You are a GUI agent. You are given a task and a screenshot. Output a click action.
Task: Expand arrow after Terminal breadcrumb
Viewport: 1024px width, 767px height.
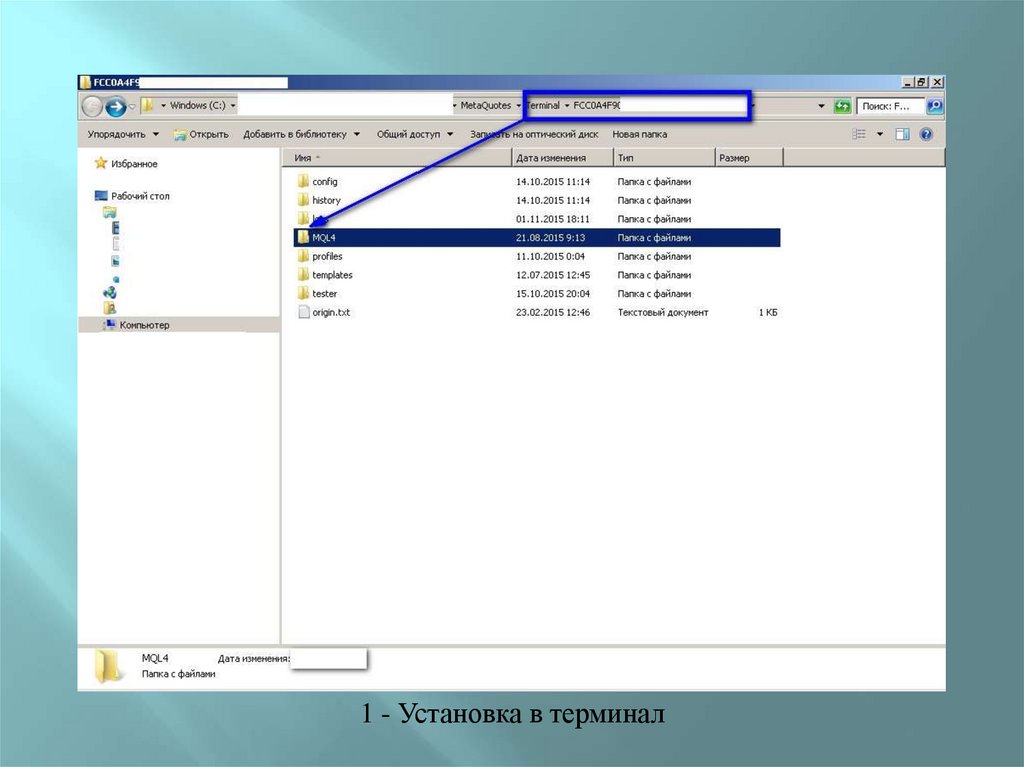pyautogui.click(x=566, y=105)
